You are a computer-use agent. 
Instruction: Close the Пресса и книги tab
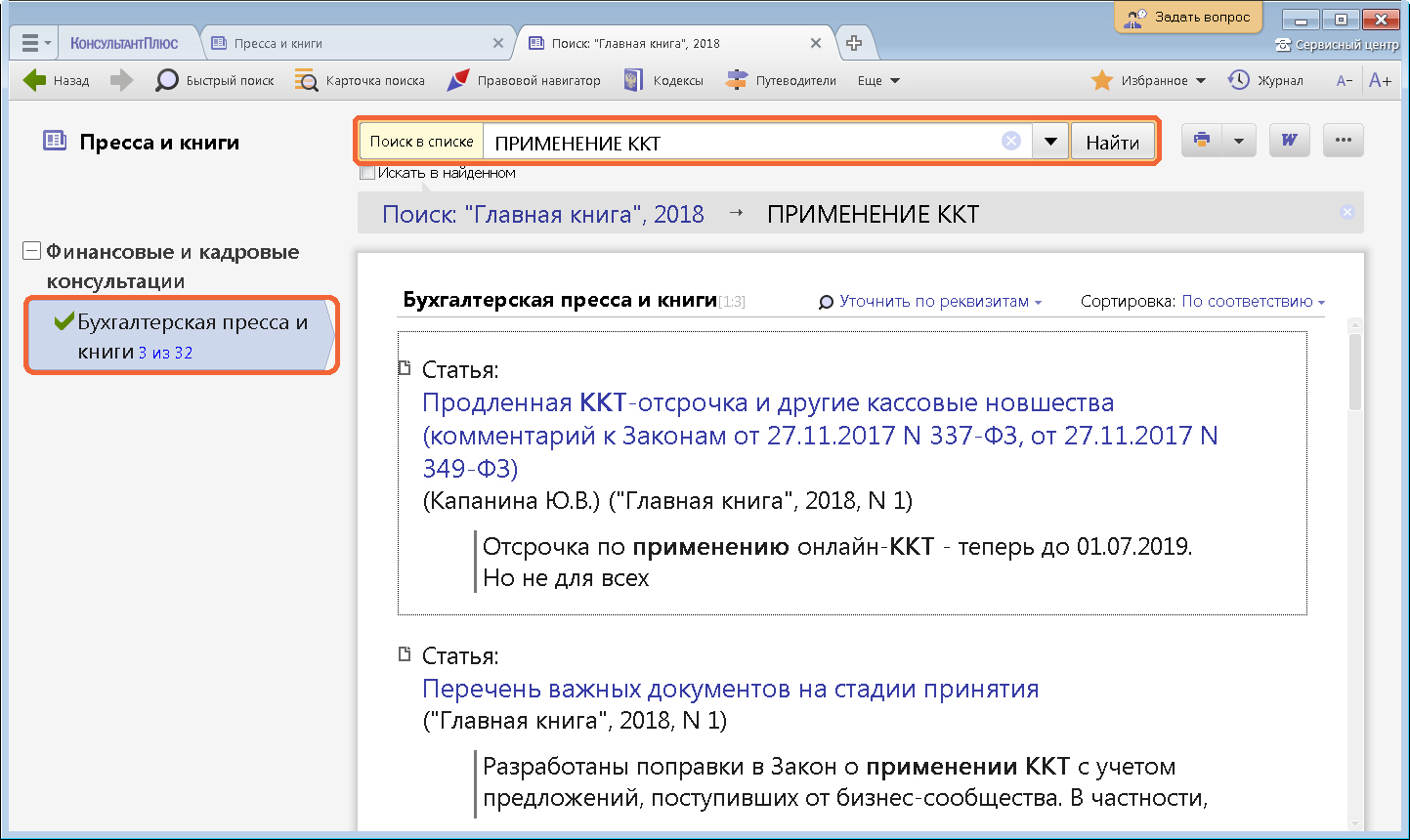pyautogui.click(x=498, y=43)
